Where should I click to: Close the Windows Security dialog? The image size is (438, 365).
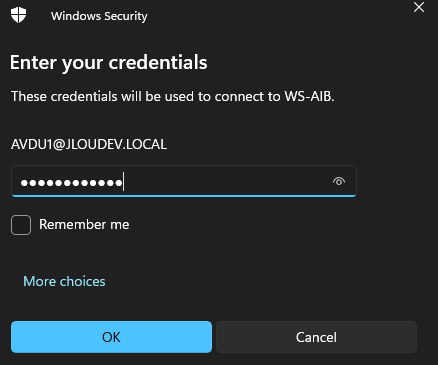click(x=419, y=7)
